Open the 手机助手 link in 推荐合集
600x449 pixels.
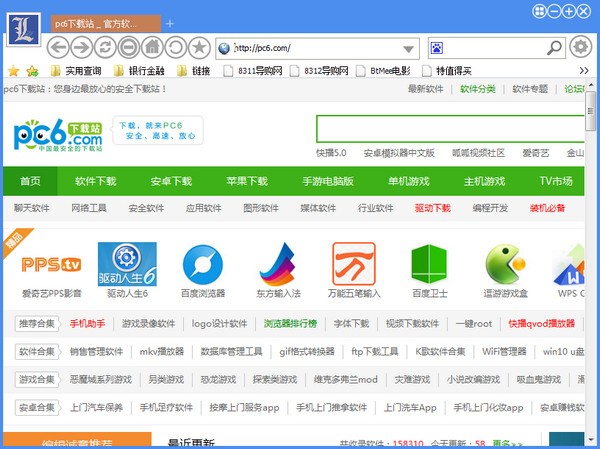87,324
